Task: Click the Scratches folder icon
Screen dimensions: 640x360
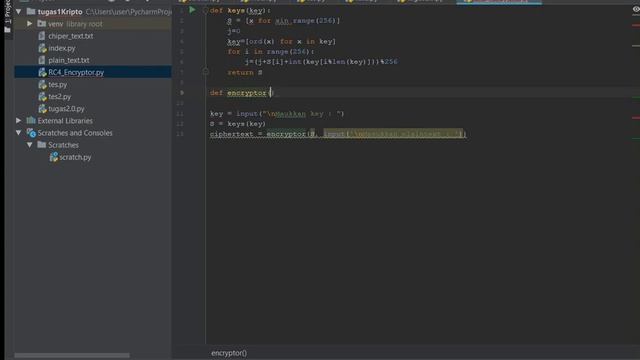Action: click(x=42, y=145)
